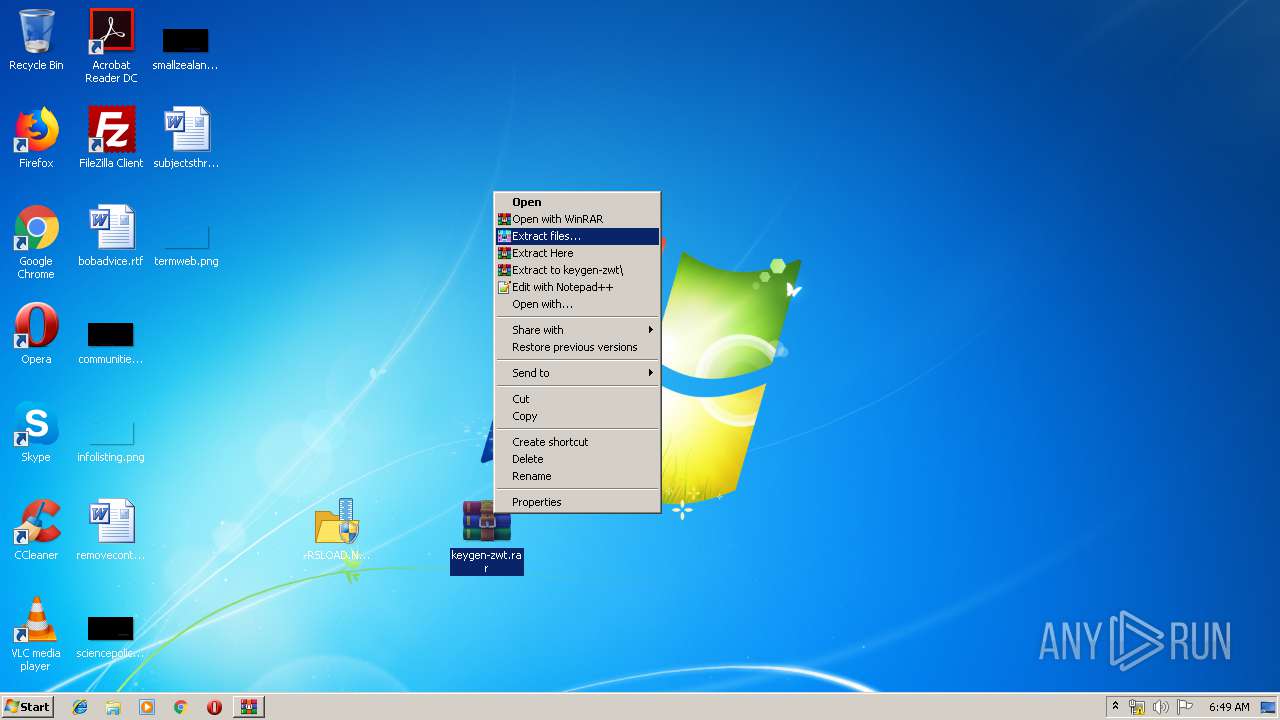Choose Extract to keygen-zwt\ entry
Screen dimensions: 1280x720
(x=577, y=270)
